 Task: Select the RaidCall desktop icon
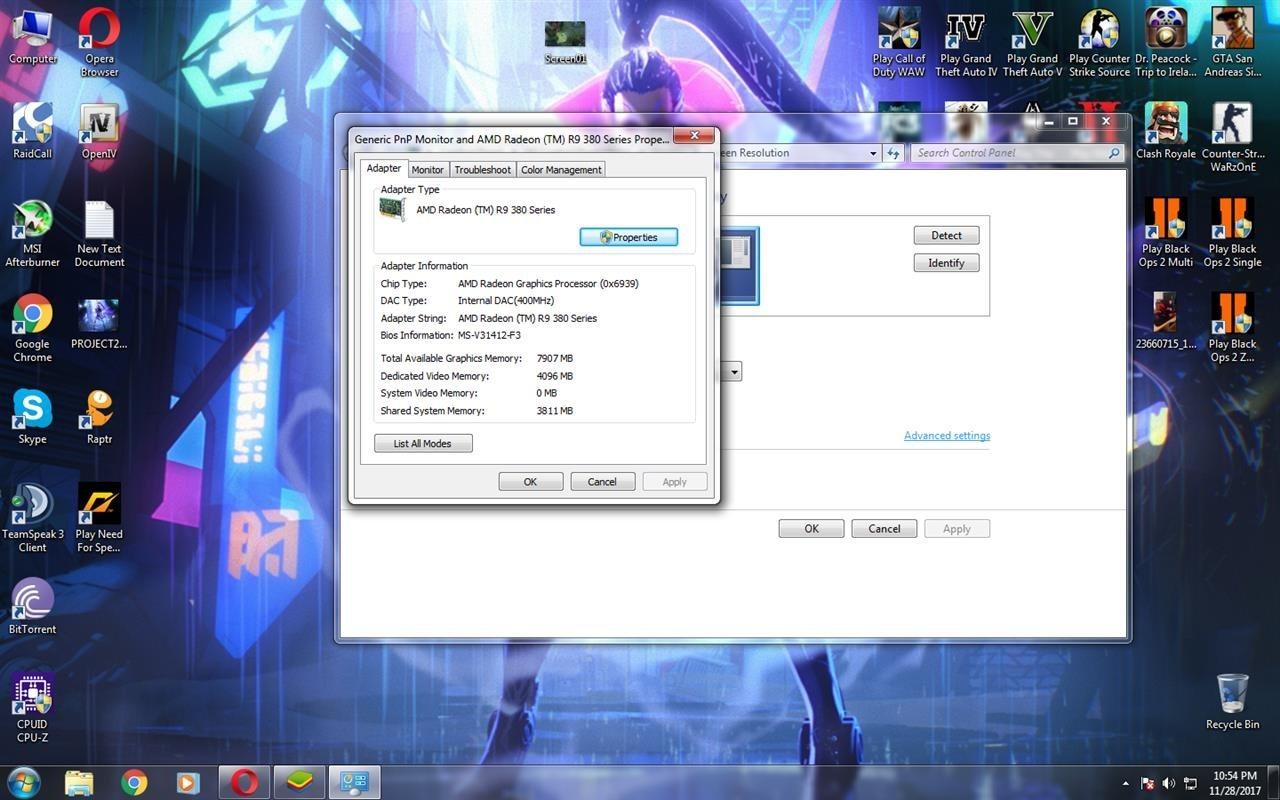32,130
